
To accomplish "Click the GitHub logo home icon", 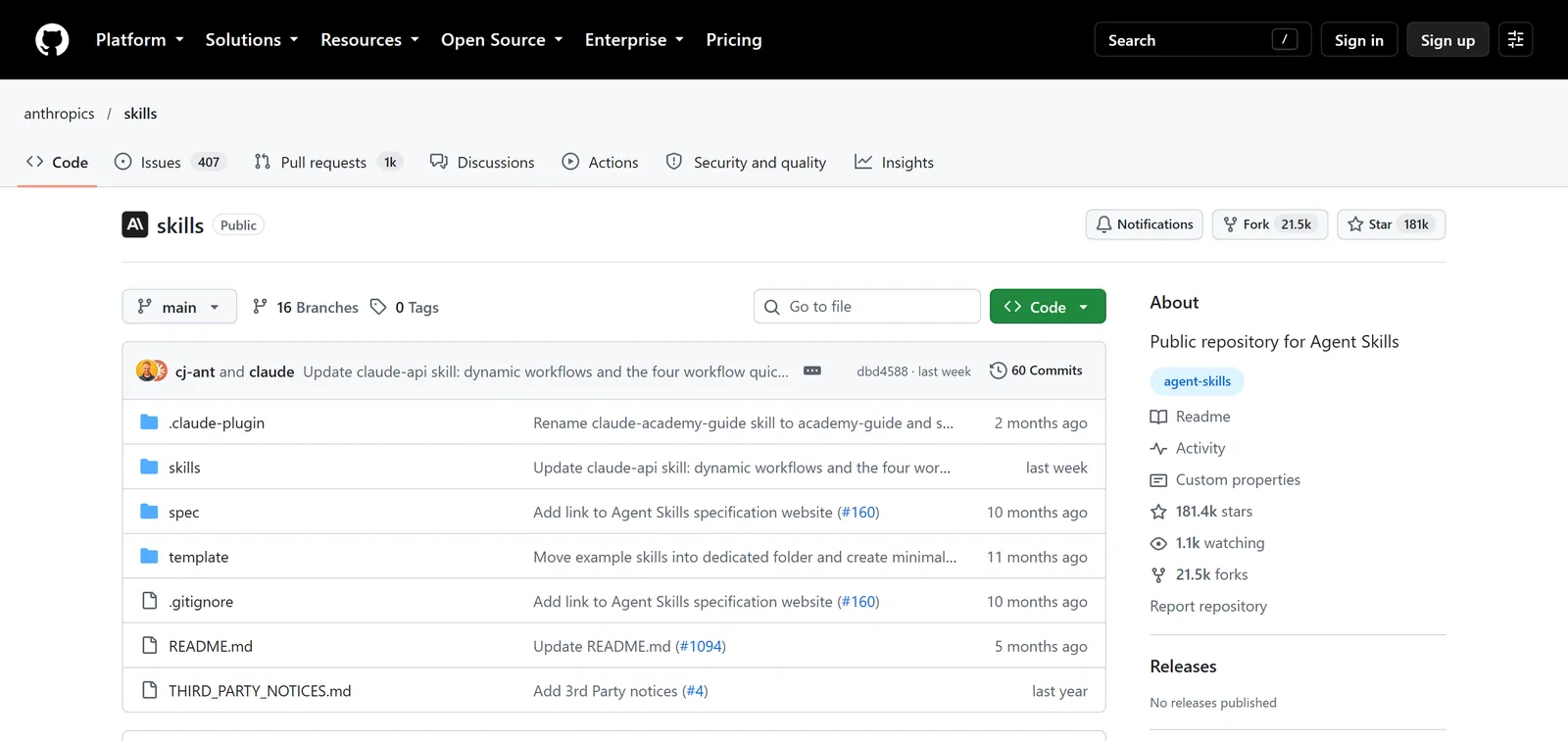I will [x=52, y=40].
